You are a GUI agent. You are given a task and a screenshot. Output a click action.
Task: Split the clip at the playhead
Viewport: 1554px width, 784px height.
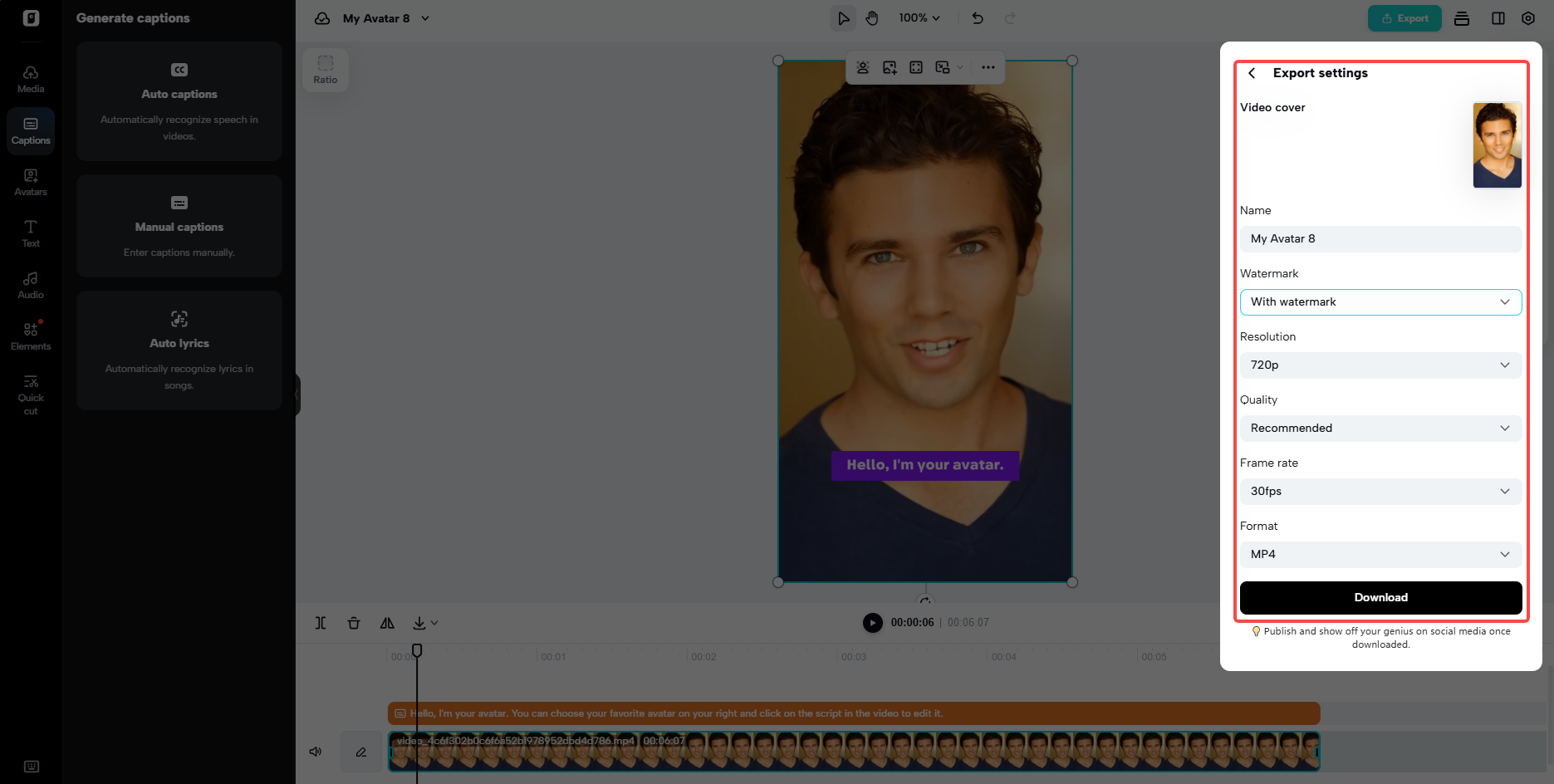coord(321,623)
